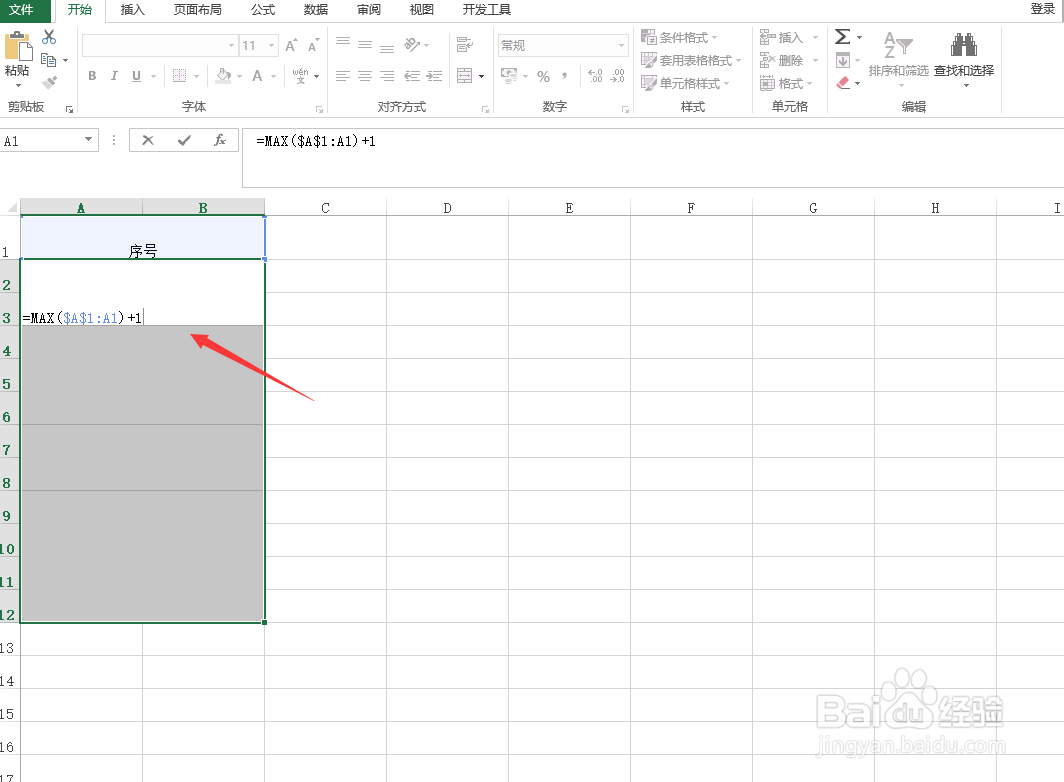1064x782 pixels.
Task: Open the 格式 cells format dropdown
Action: [x=786, y=83]
